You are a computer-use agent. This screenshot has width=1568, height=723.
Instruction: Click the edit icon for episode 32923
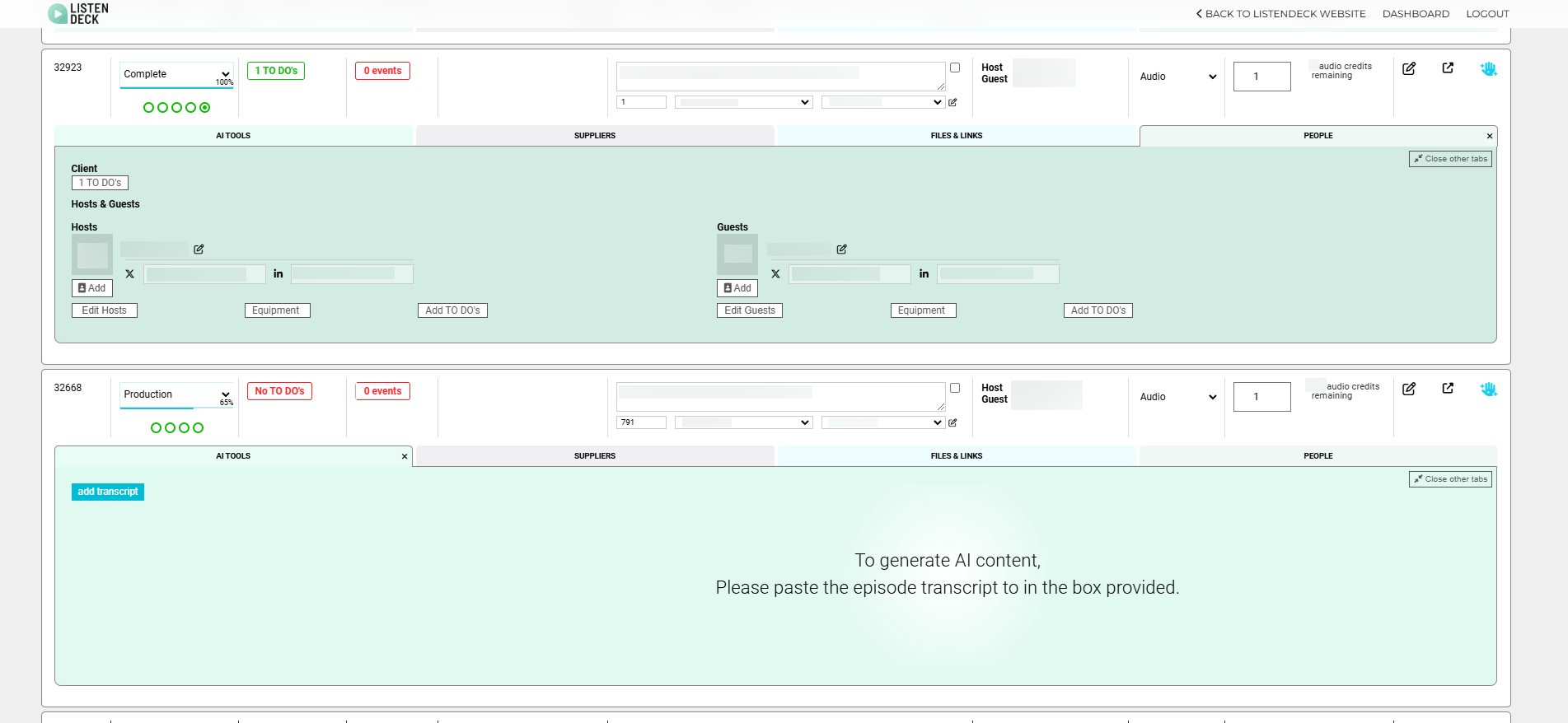(1409, 68)
